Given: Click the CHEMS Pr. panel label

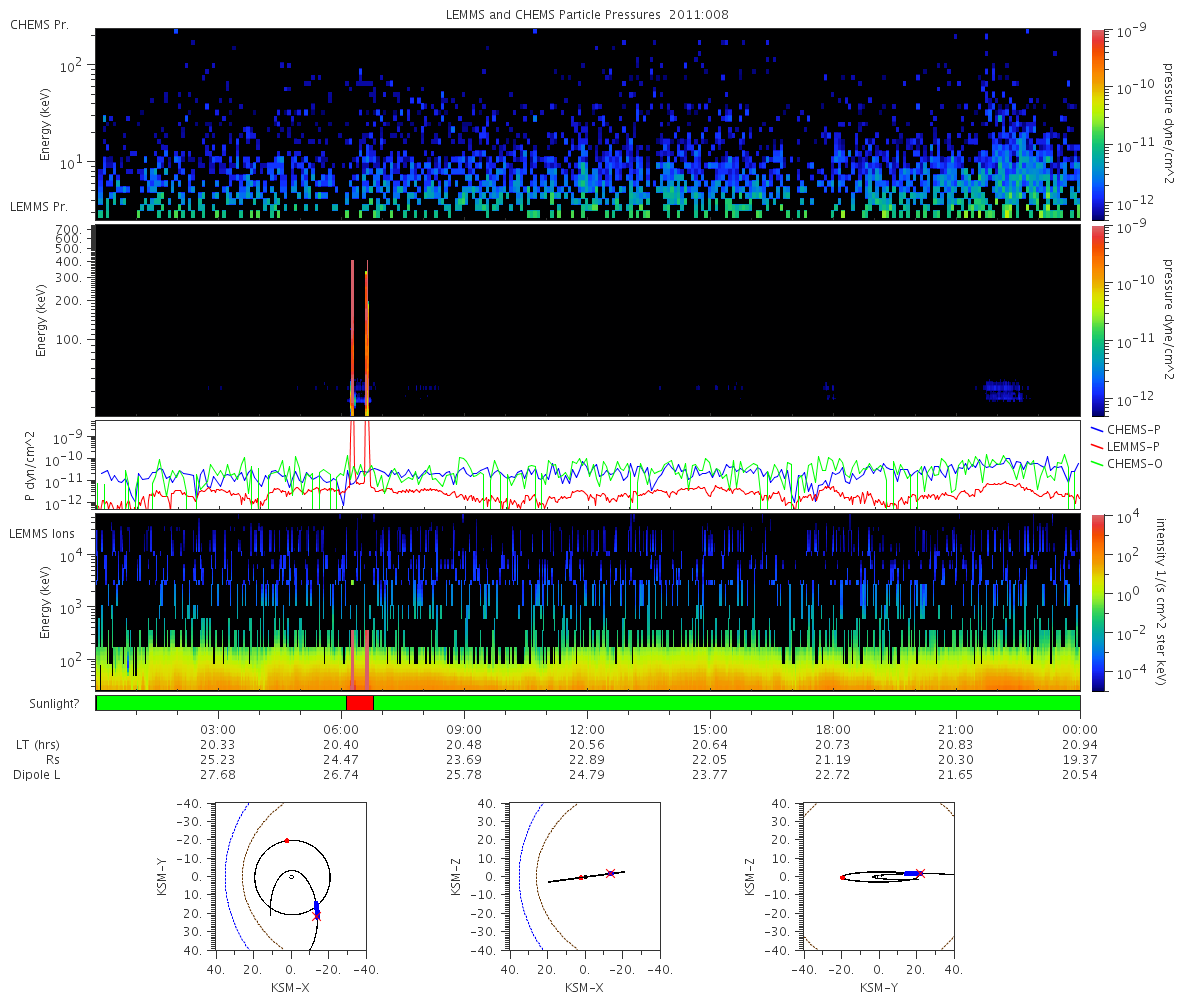Looking at the screenshot, I should [x=39, y=23].
